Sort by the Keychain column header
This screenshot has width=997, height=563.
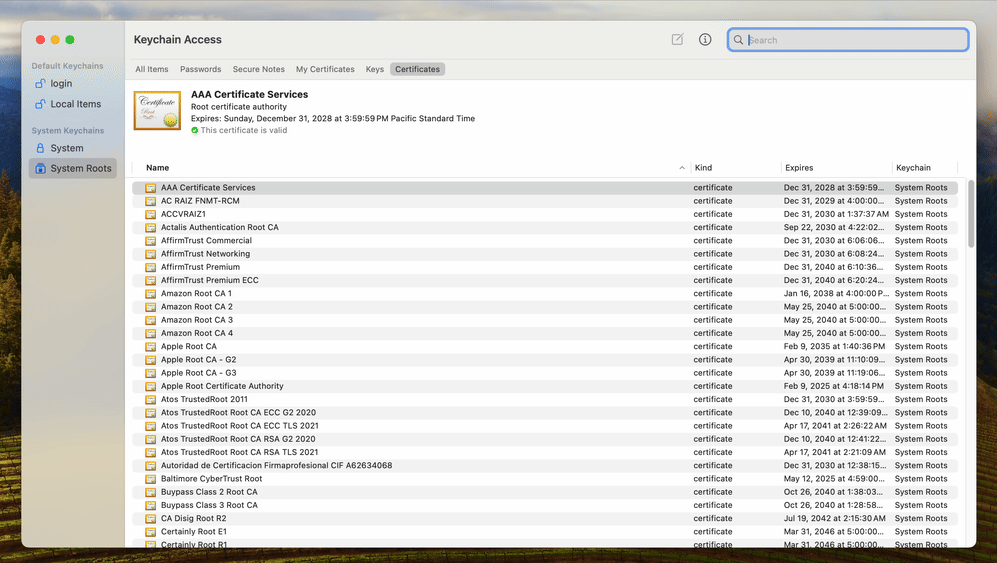(913, 168)
